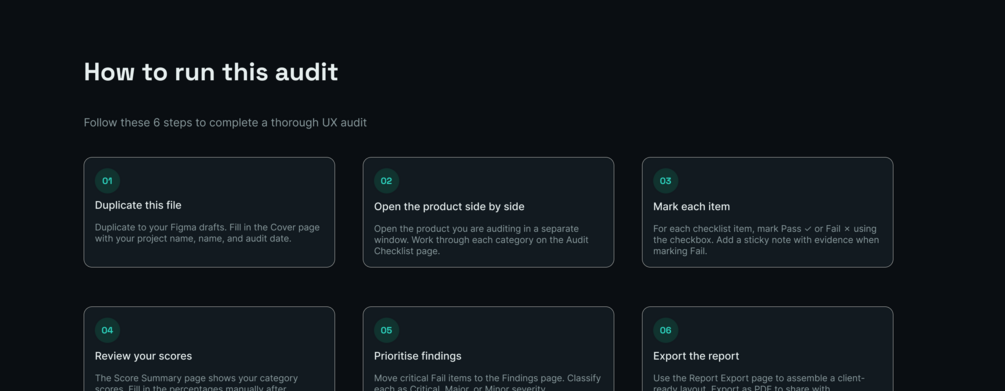Click the 'Mark each item' card title

pos(692,207)
